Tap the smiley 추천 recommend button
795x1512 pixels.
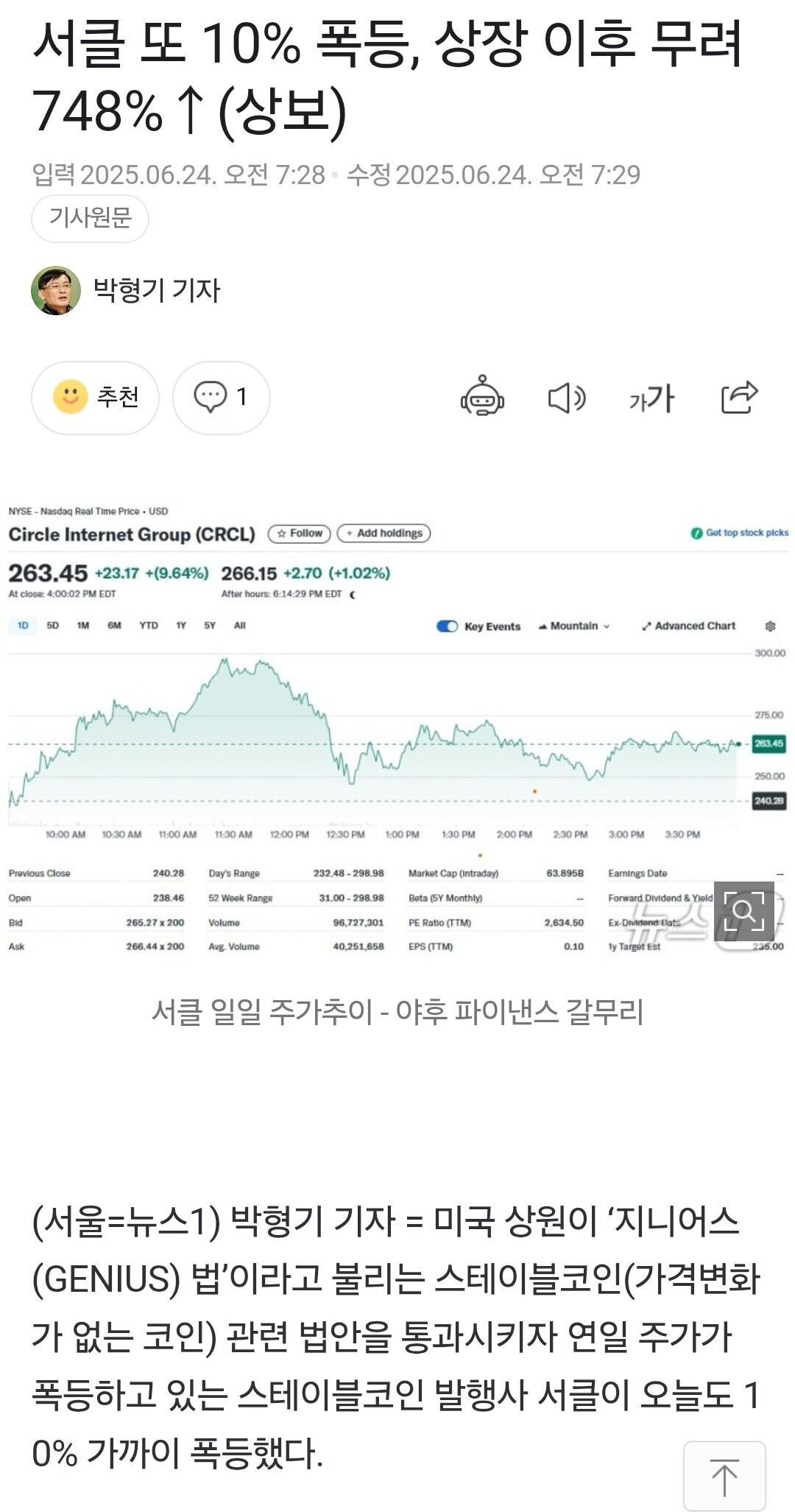(x=95, y=397)
